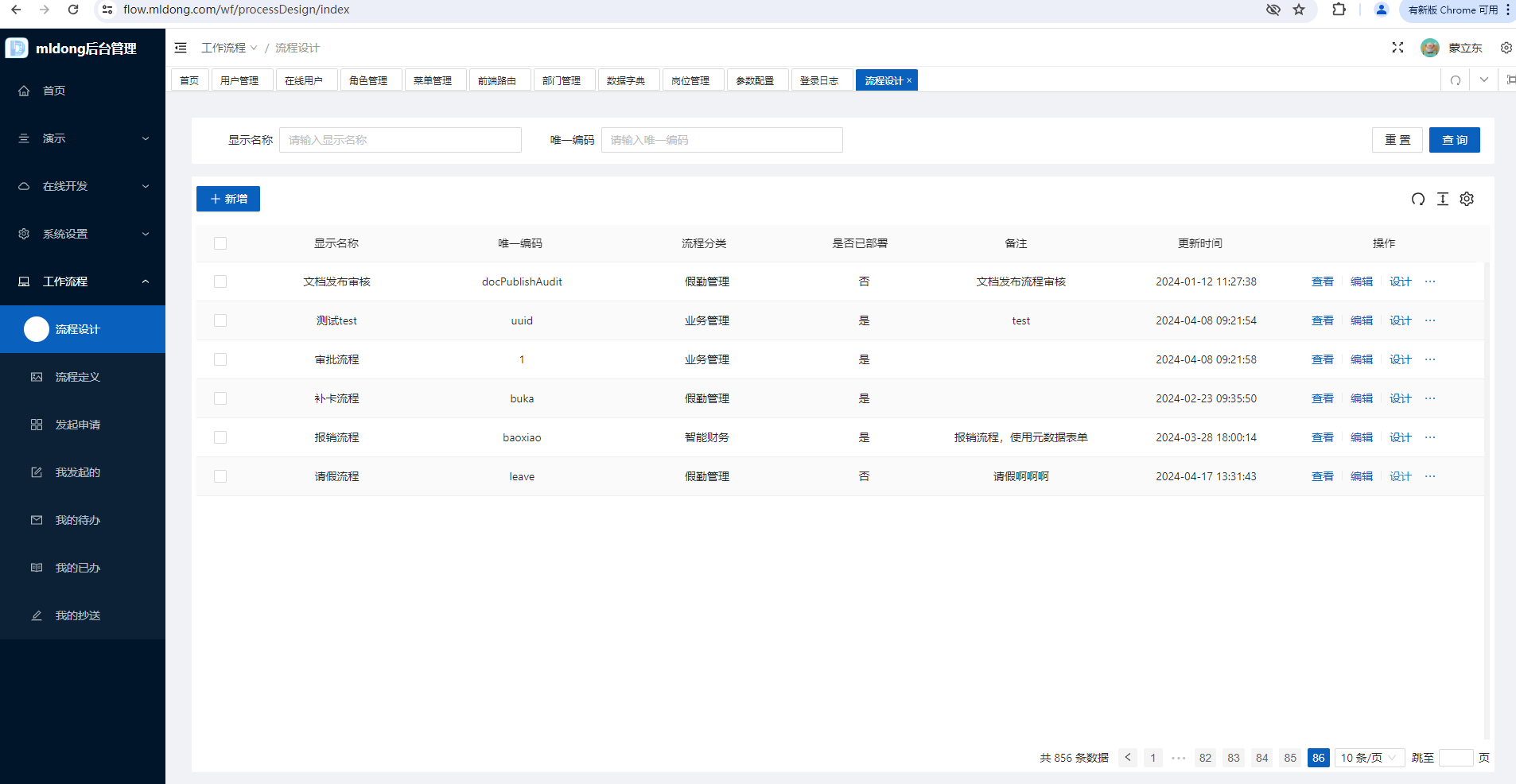Image resolution: width=1516 pixels, height=784 pixels.
Task: Check the 补卡流程 row checkbox
Action: (220, 398)
